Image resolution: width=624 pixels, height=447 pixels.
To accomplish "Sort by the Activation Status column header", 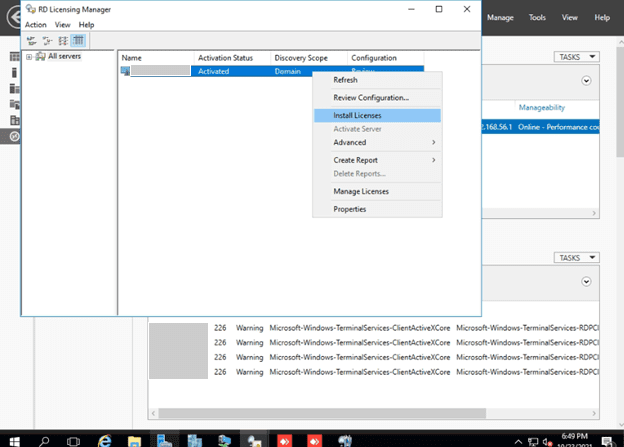I will pyautogui.click(x=232, y=58).
